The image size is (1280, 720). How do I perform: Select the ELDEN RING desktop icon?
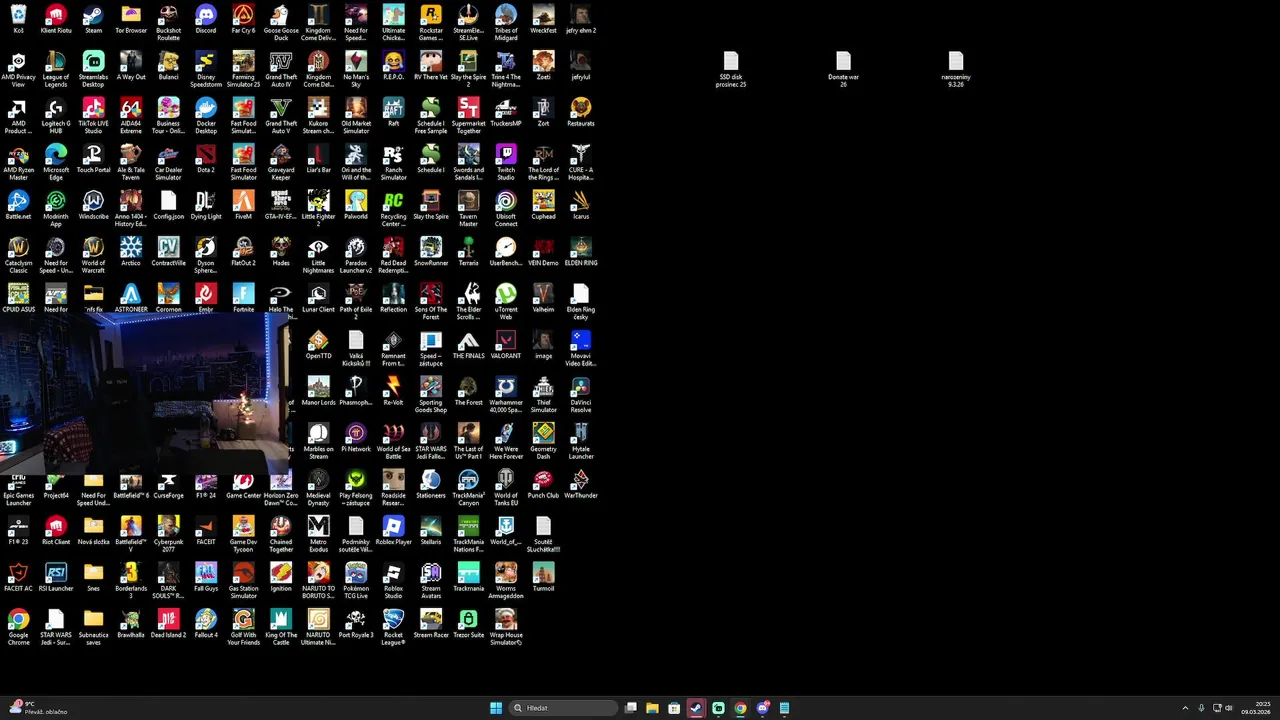point(581,252)
